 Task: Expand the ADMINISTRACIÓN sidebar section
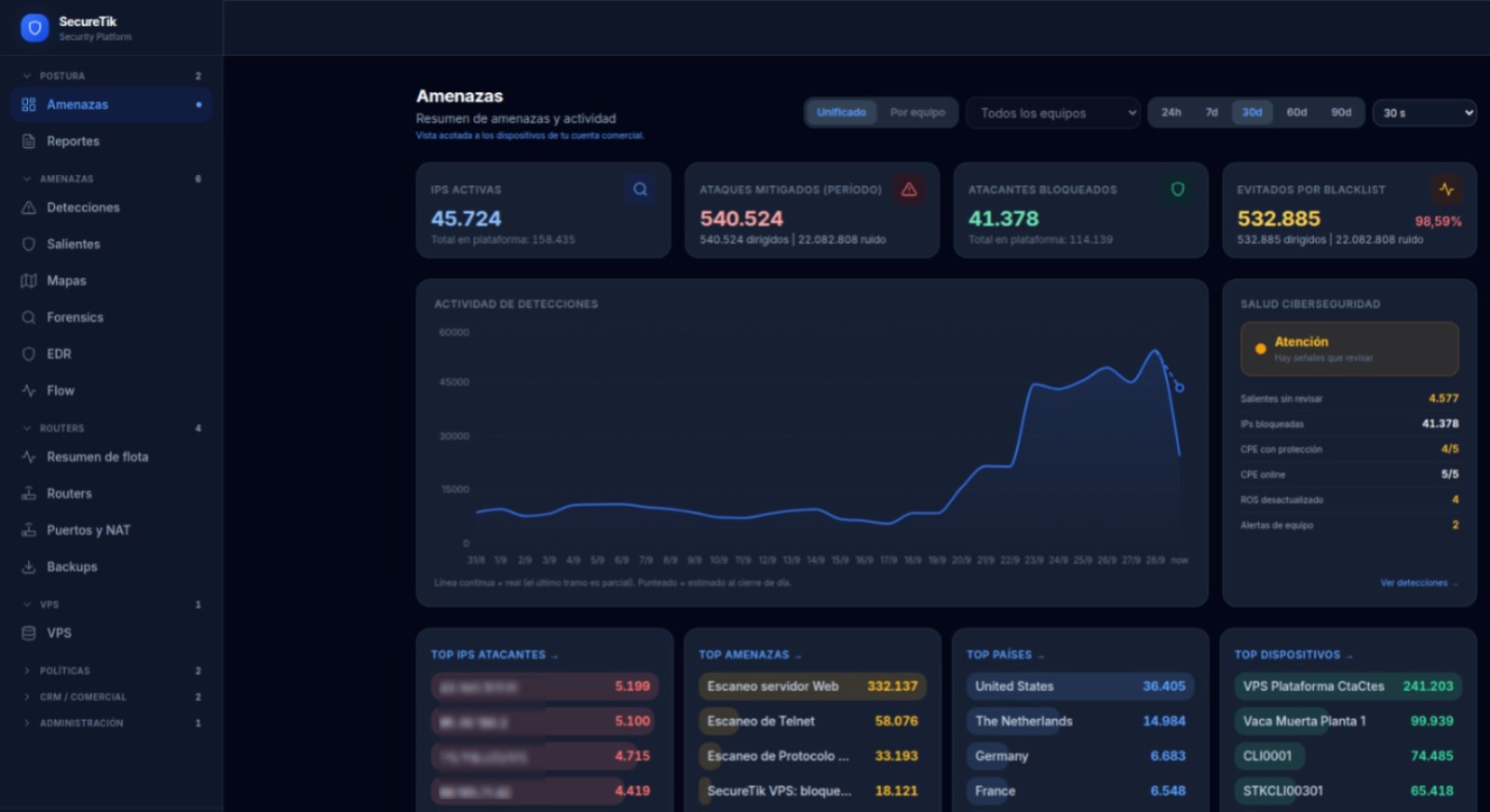(112, 723)
